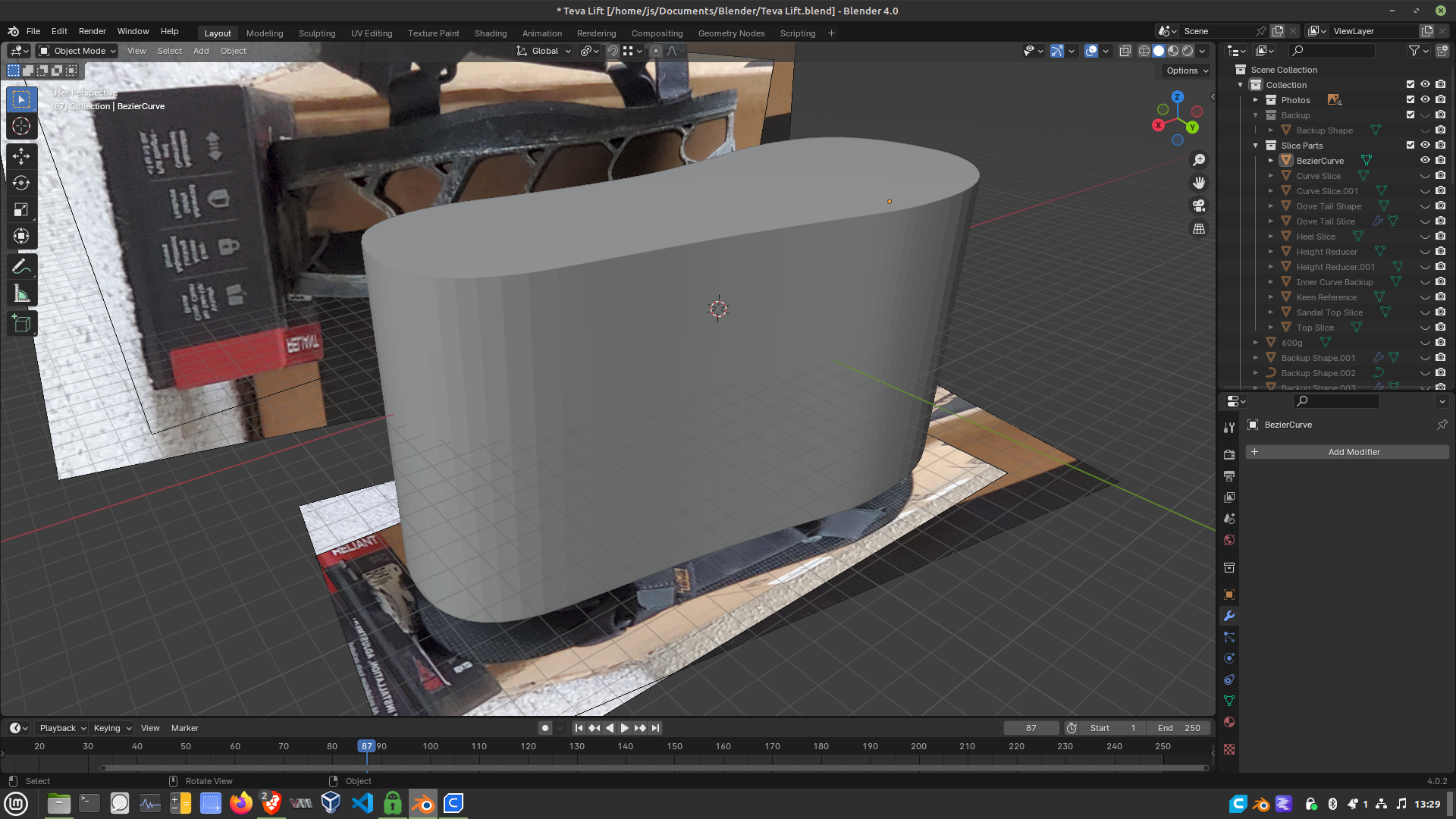The image size is (1456, 819).
Task: Hide the BezierCurve object eye icon
Action: click(x=1425, y=160)
